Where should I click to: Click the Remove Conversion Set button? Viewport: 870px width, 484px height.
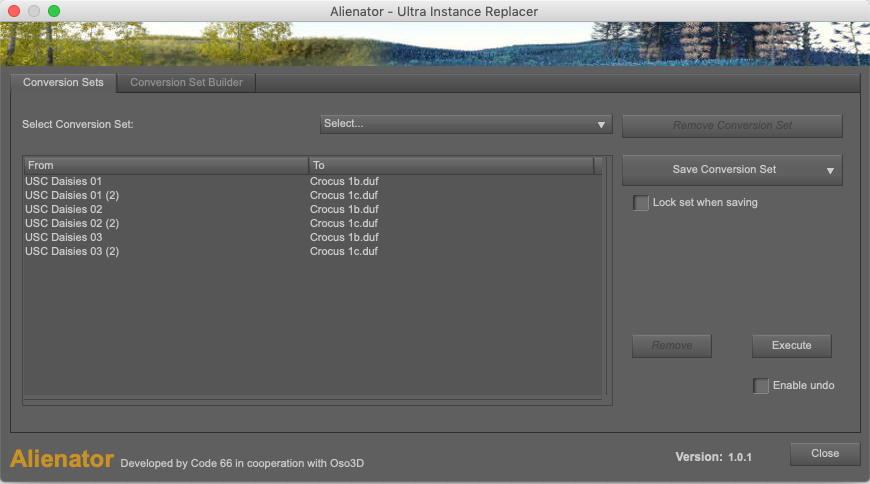click(x=732, y=126)
